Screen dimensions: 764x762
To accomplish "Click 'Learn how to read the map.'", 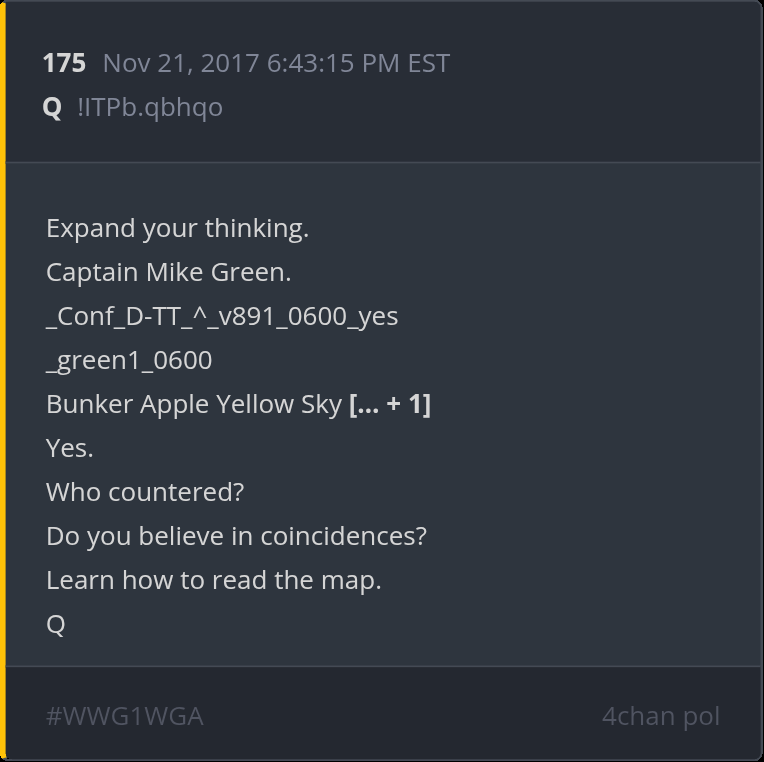I will click(213, 580).
